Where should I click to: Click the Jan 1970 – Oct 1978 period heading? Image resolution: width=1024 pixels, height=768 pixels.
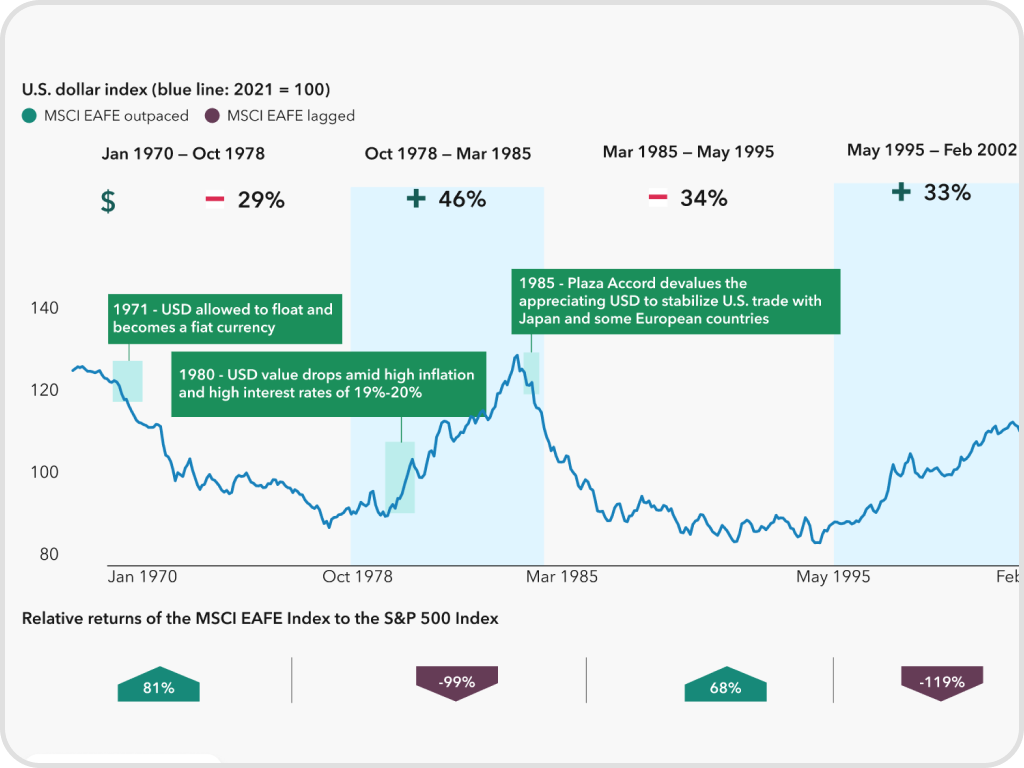[183, 153]
